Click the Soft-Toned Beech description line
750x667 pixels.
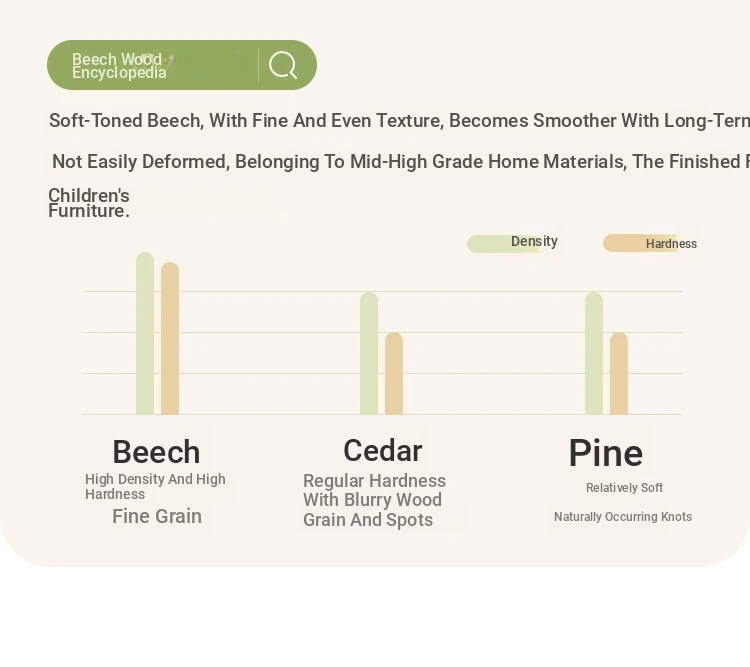pyautogui.click(x=399, y=121)
